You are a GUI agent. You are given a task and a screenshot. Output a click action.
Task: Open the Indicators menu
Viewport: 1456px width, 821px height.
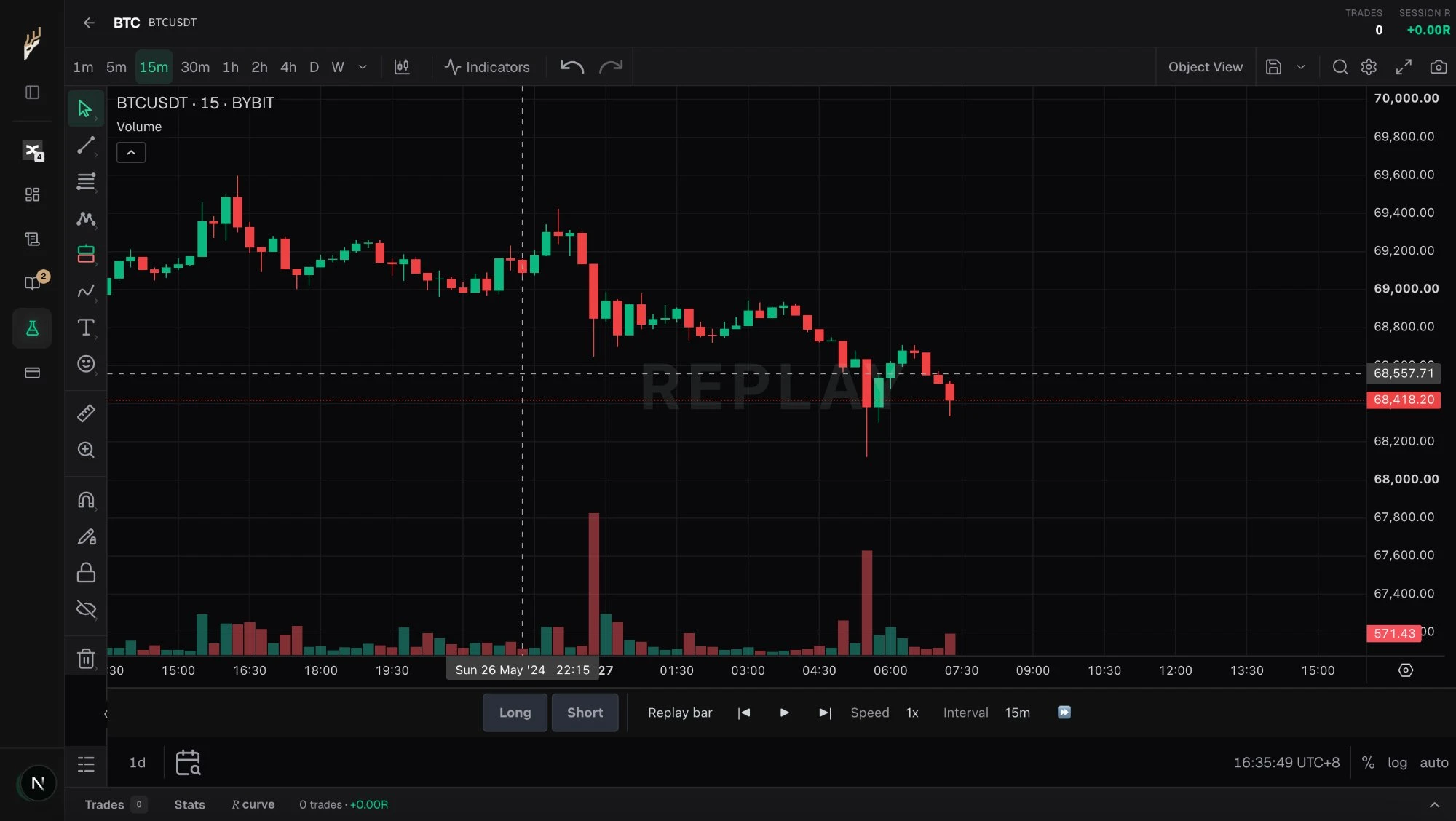pos(487,67)
